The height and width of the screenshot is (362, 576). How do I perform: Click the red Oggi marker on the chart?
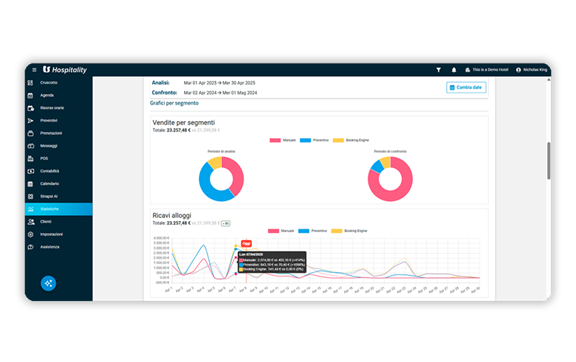(246, 244)
